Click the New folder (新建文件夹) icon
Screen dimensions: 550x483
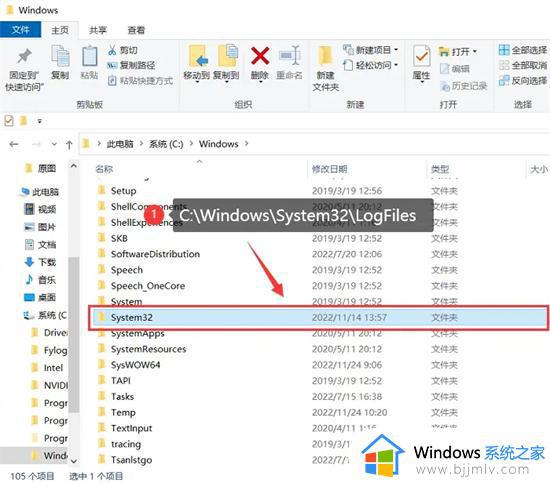(325, 55)
